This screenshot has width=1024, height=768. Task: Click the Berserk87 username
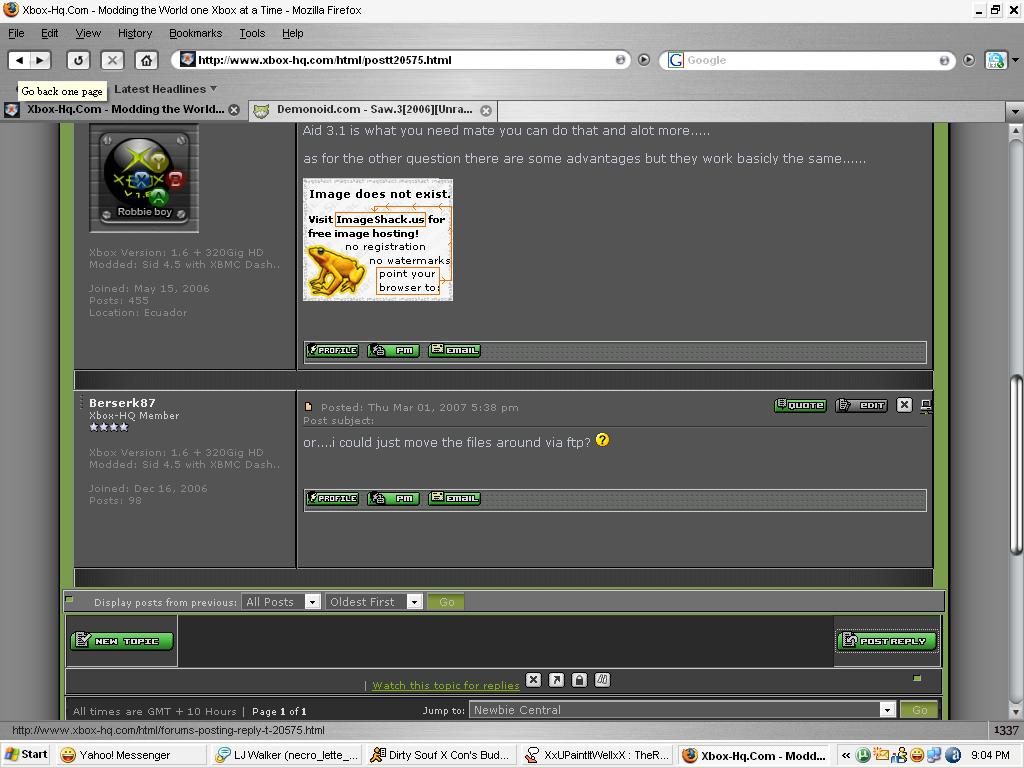122,403
